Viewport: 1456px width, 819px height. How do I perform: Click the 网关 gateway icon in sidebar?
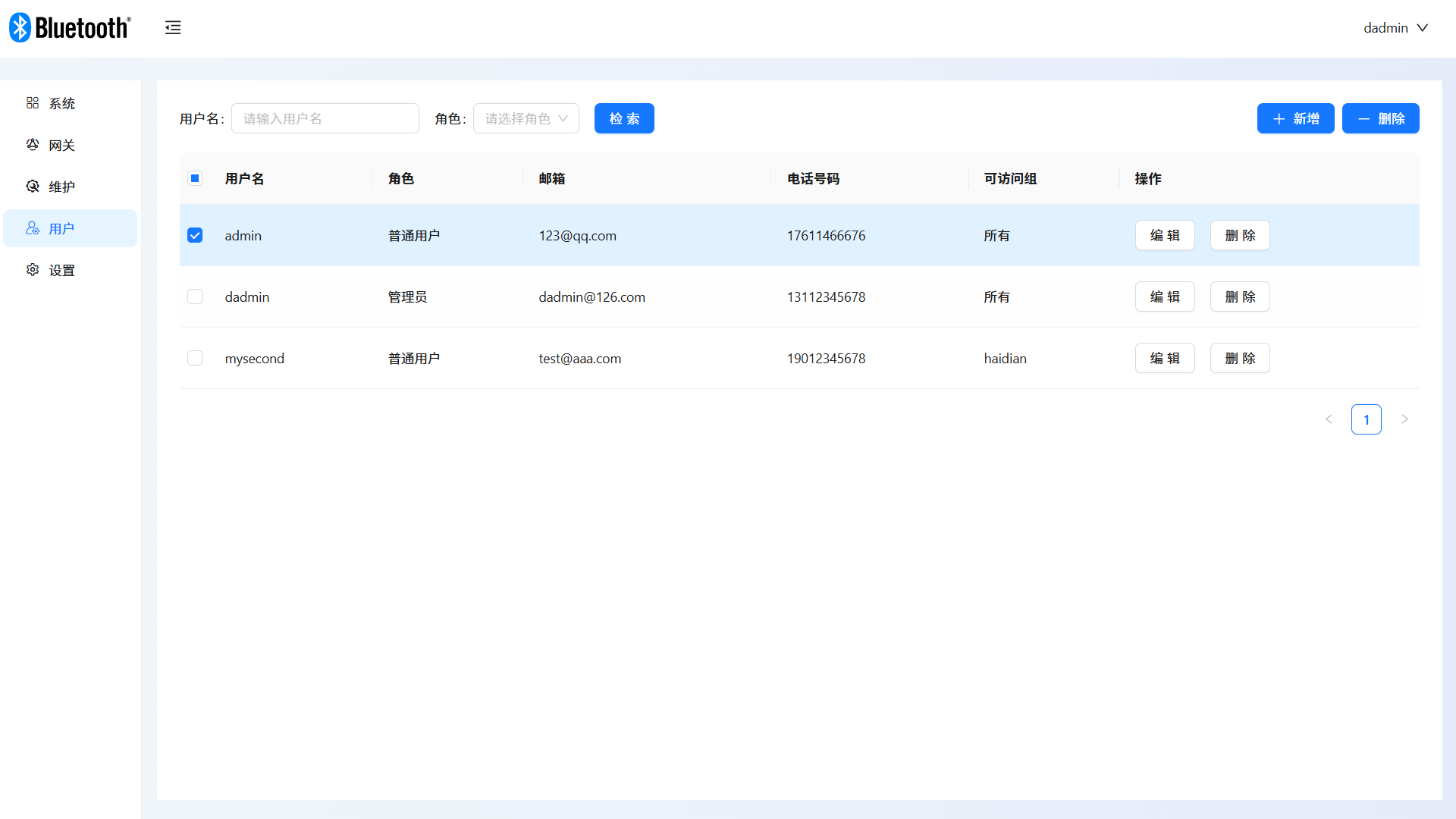(33, 145)
